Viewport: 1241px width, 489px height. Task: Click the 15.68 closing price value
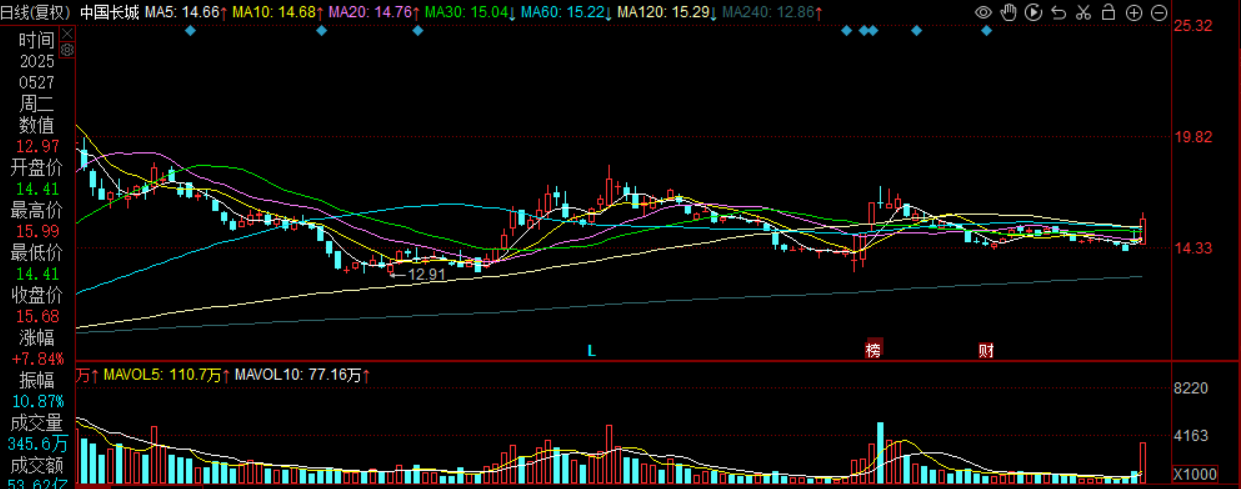click(36, 316)
